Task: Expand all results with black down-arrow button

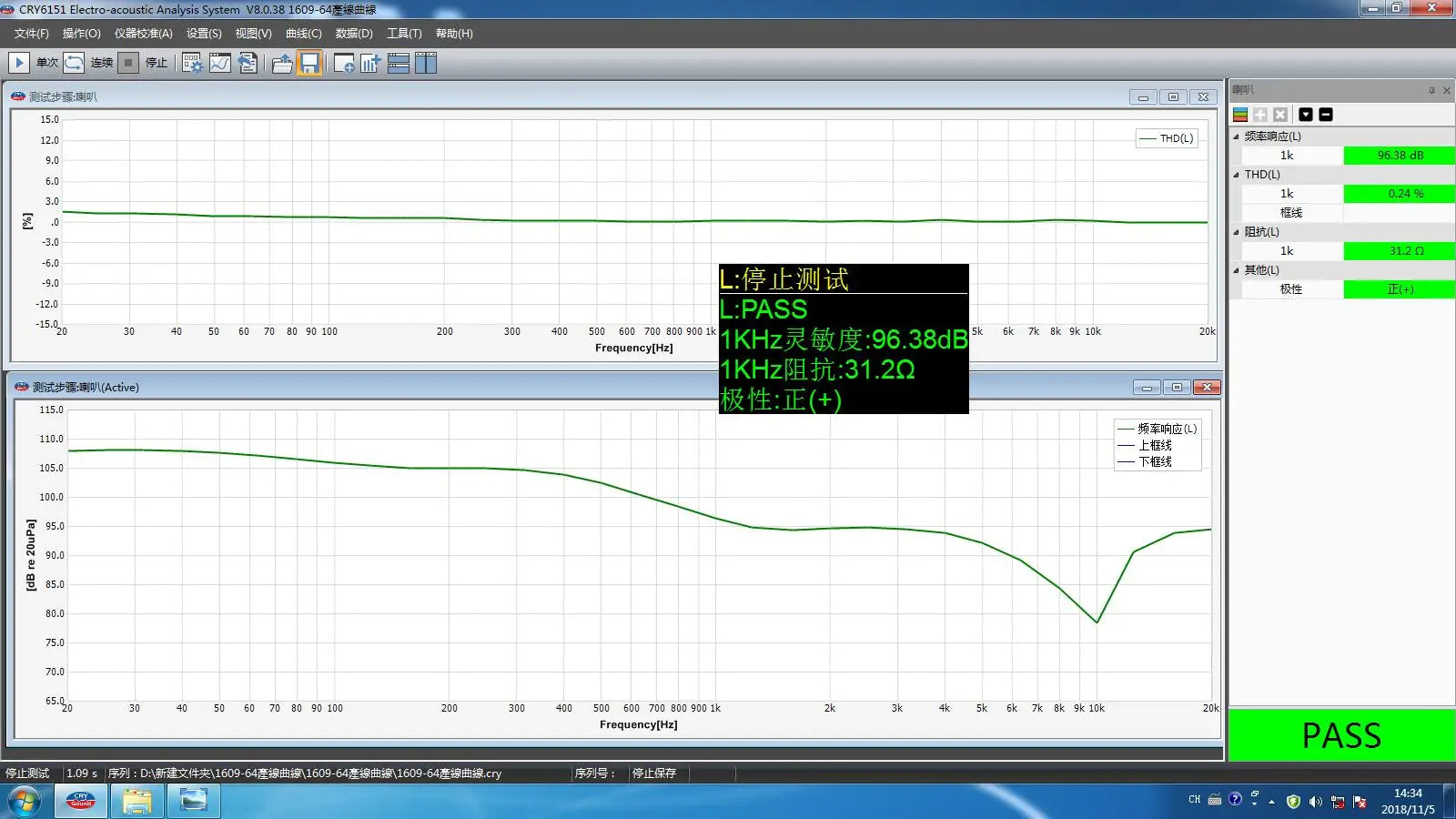Action: (x=1306, y=115)
